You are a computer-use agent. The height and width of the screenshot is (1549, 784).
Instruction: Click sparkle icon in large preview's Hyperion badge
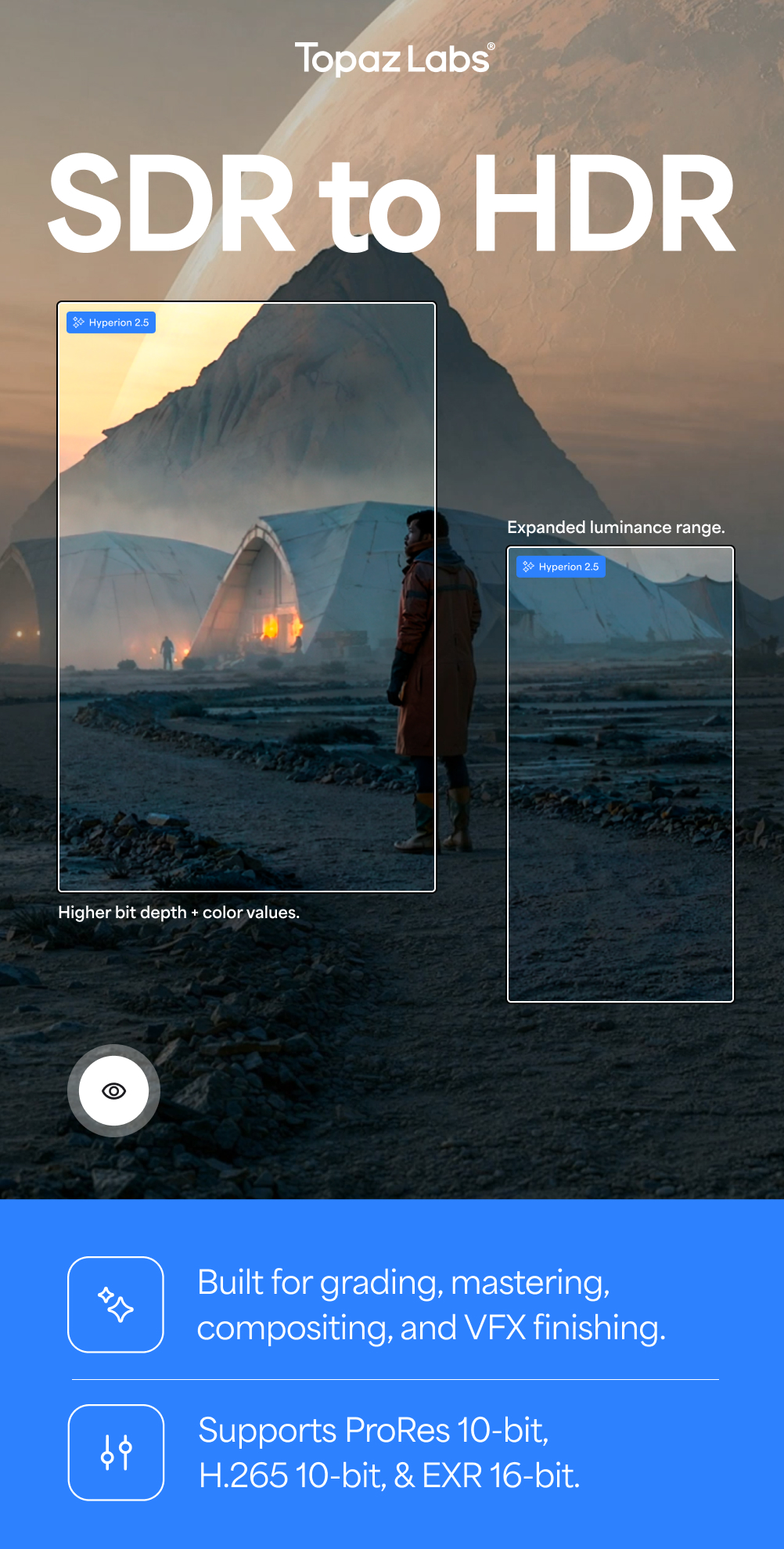(78, 322)
